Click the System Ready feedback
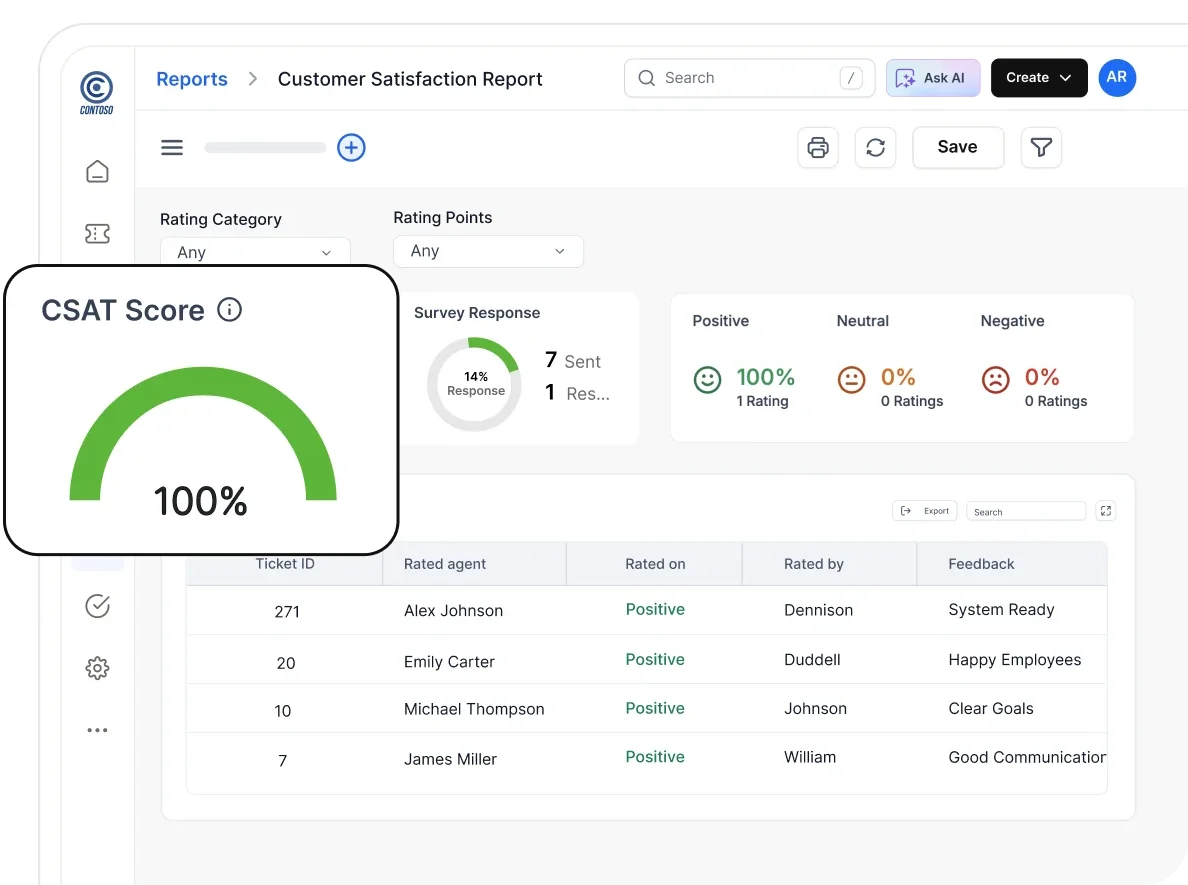 [1001, 609]
